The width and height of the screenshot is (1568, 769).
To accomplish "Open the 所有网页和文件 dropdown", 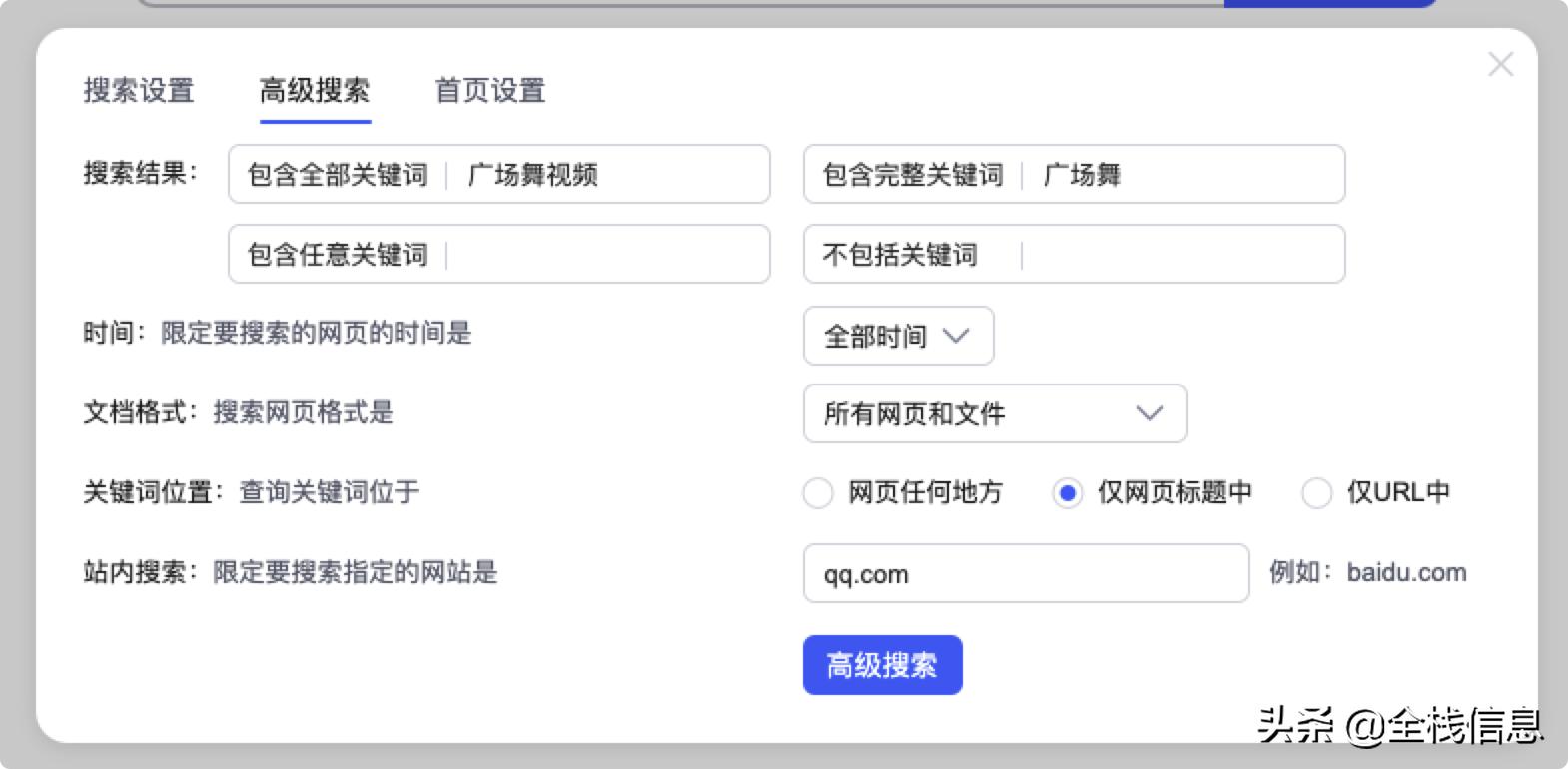I will click(994, 413).
